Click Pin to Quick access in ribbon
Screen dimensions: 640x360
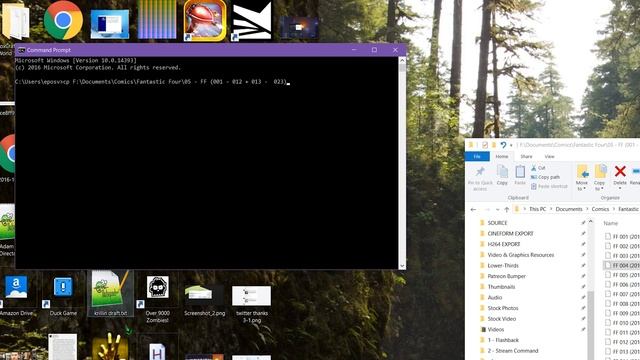point(480,178)
